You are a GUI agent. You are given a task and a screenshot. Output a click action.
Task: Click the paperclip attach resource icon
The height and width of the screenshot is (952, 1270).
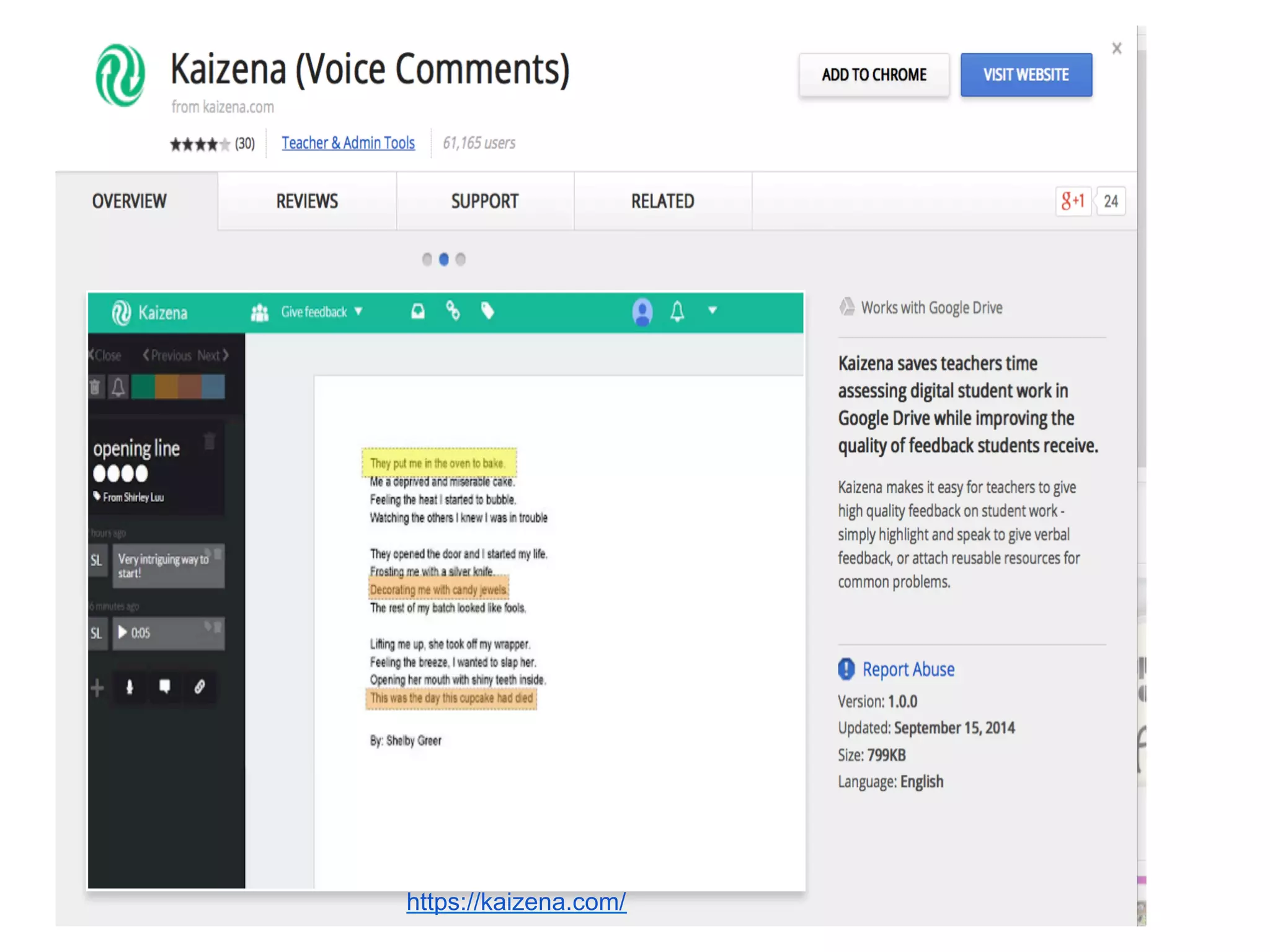coord(200,687)
